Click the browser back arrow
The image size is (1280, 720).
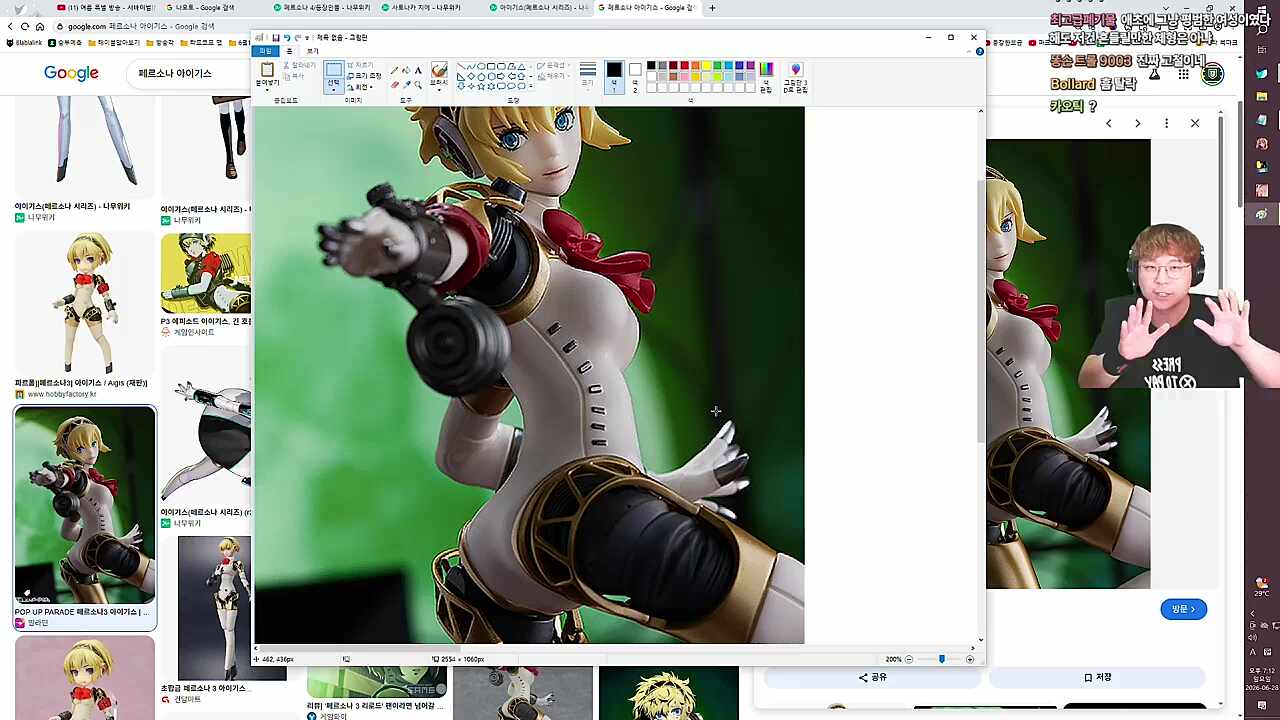[11, 26]
